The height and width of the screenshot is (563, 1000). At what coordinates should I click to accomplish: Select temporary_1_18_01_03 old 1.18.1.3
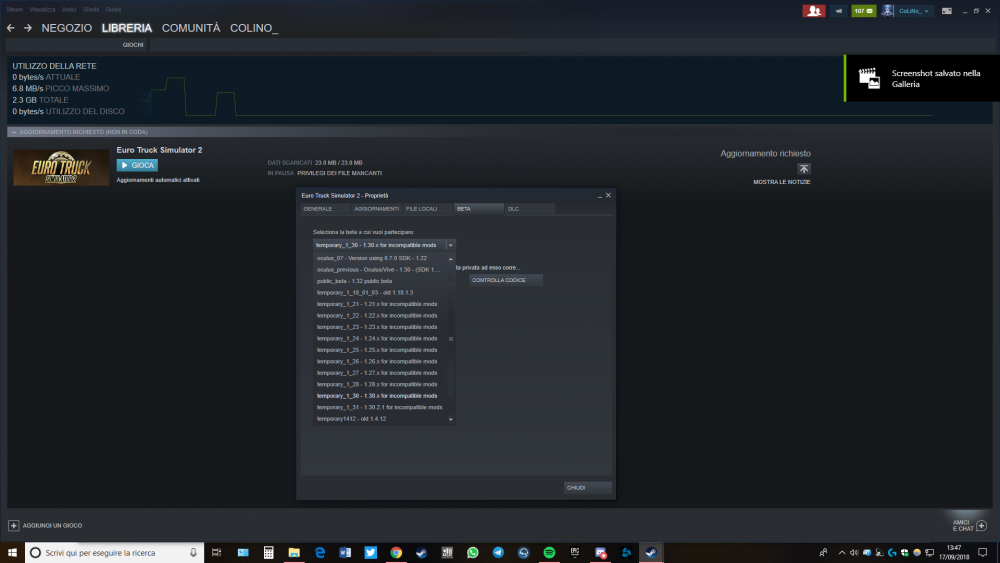[380, 293]
